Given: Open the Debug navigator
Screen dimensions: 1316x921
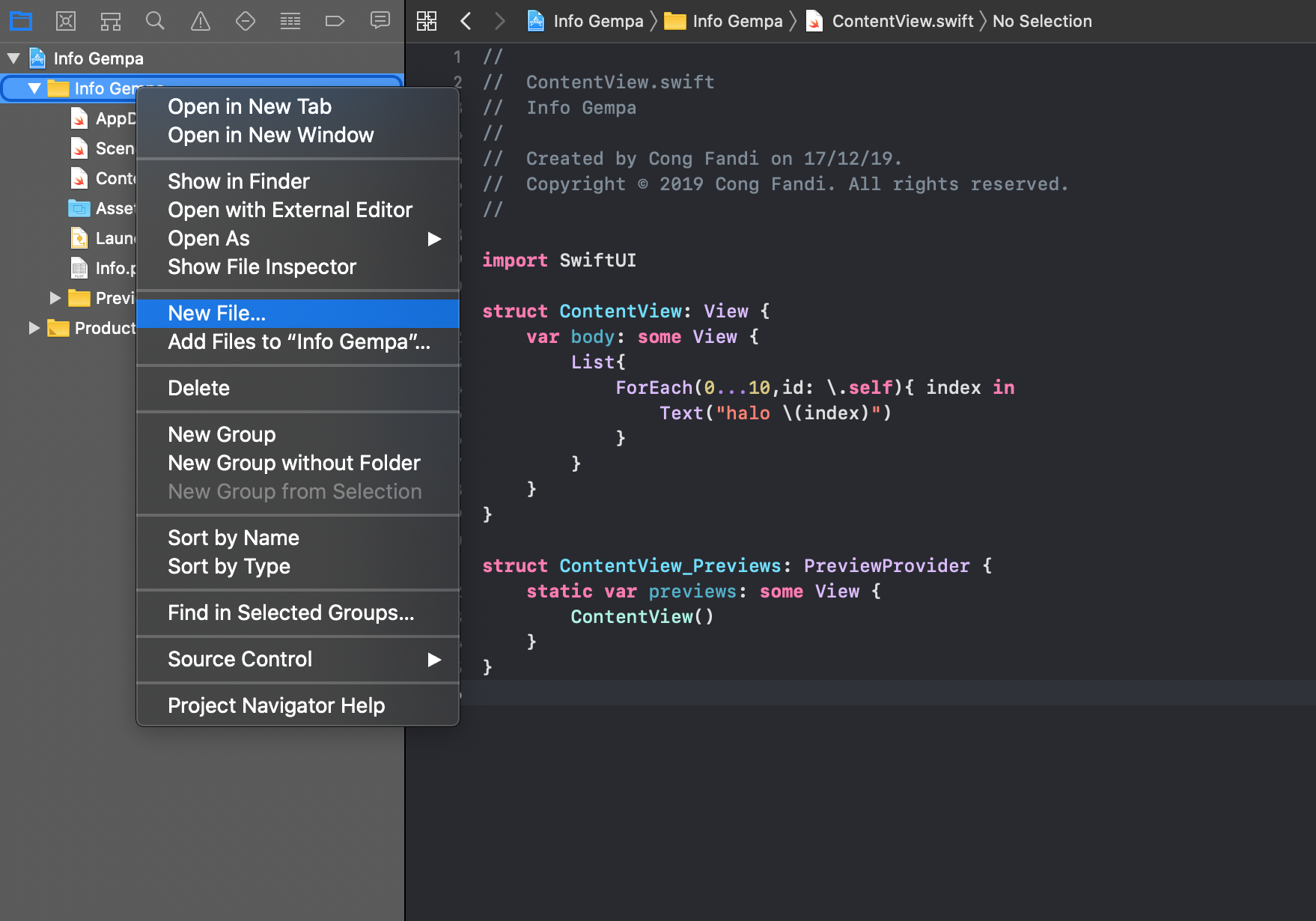Looking at the screenshot, I should [x=290, y=21].
